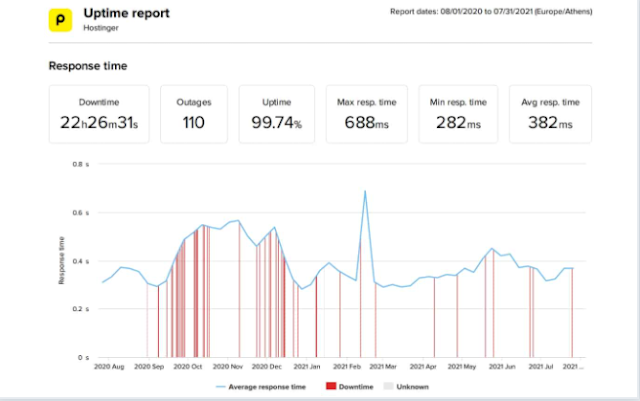640x401 pixels.
Task: Click the 2021 May axis label
Action: coord(462,367)
